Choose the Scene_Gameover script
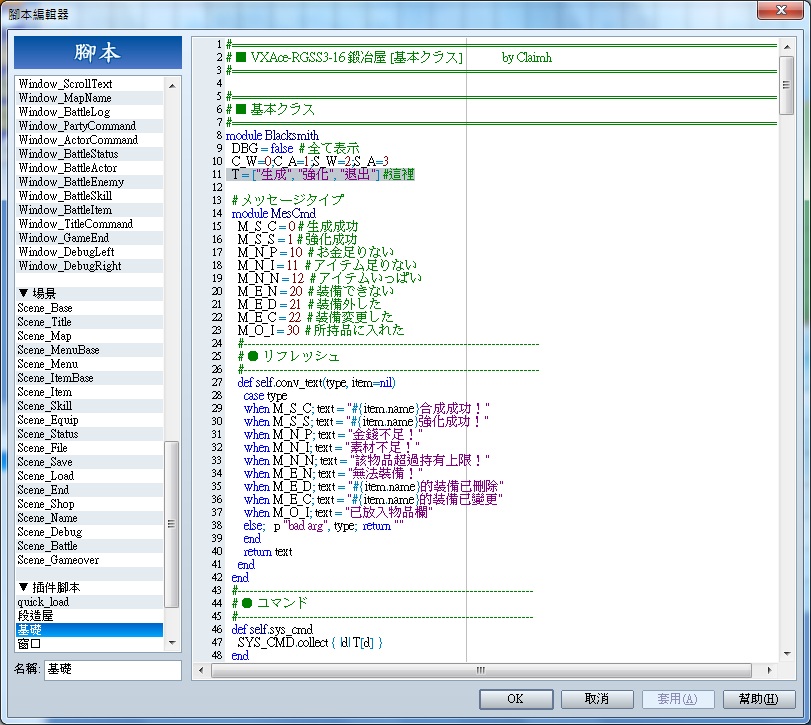 tap(89, 560)
